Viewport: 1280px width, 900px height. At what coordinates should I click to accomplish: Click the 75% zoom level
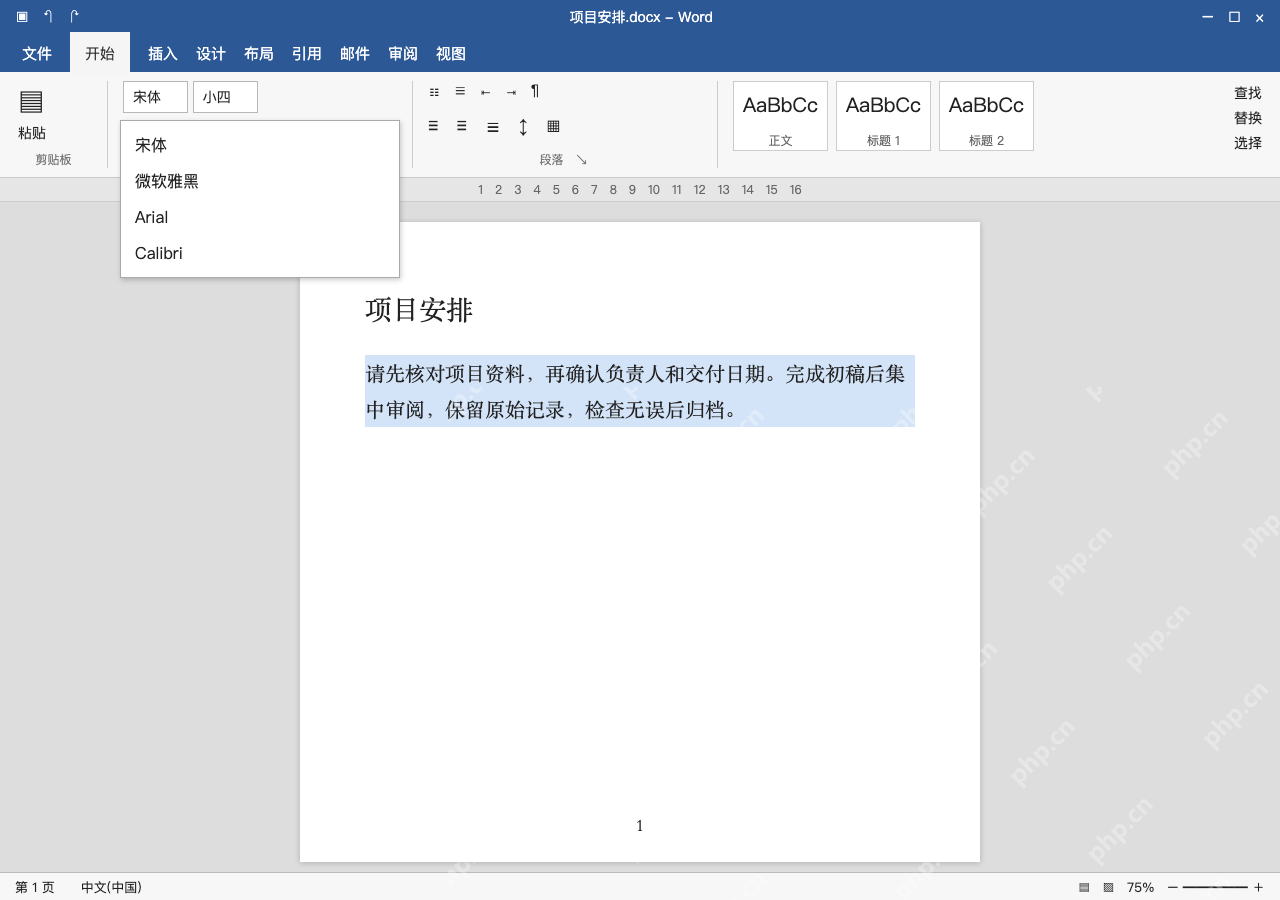(x=1140, y=887)
